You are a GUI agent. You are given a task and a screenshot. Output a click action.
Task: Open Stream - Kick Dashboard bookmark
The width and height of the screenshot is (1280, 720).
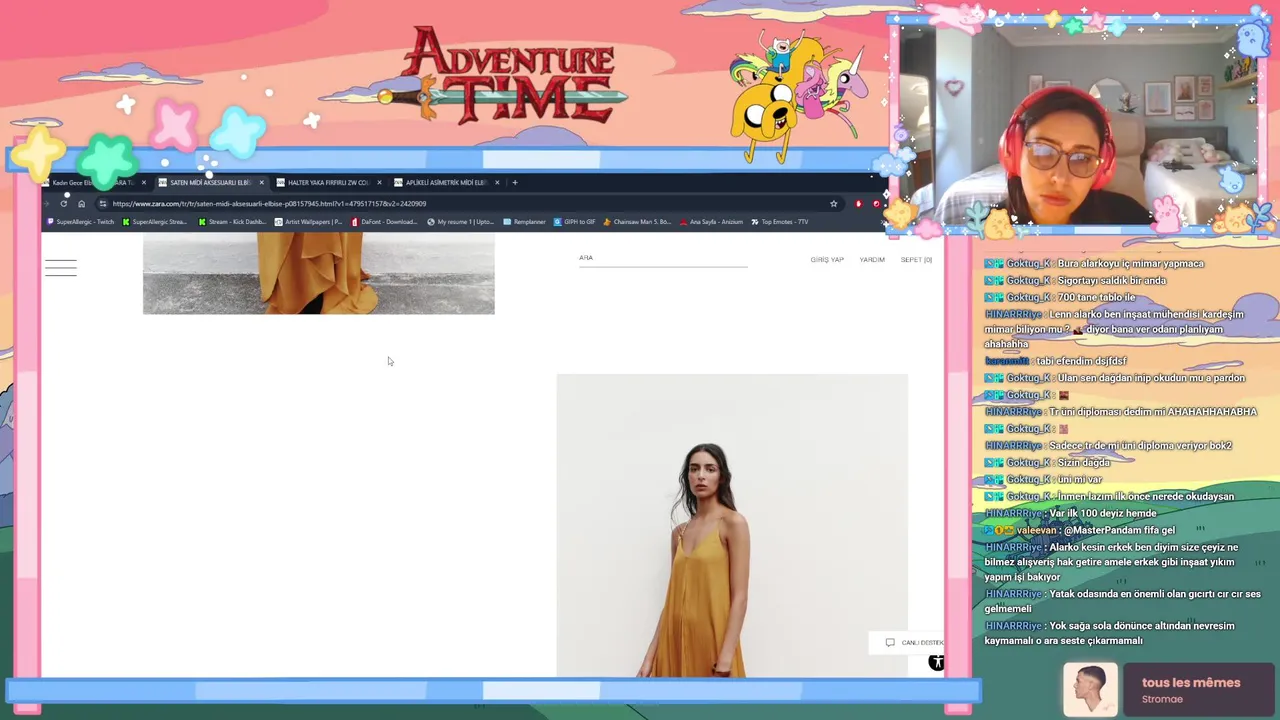(x=232, y=222)
